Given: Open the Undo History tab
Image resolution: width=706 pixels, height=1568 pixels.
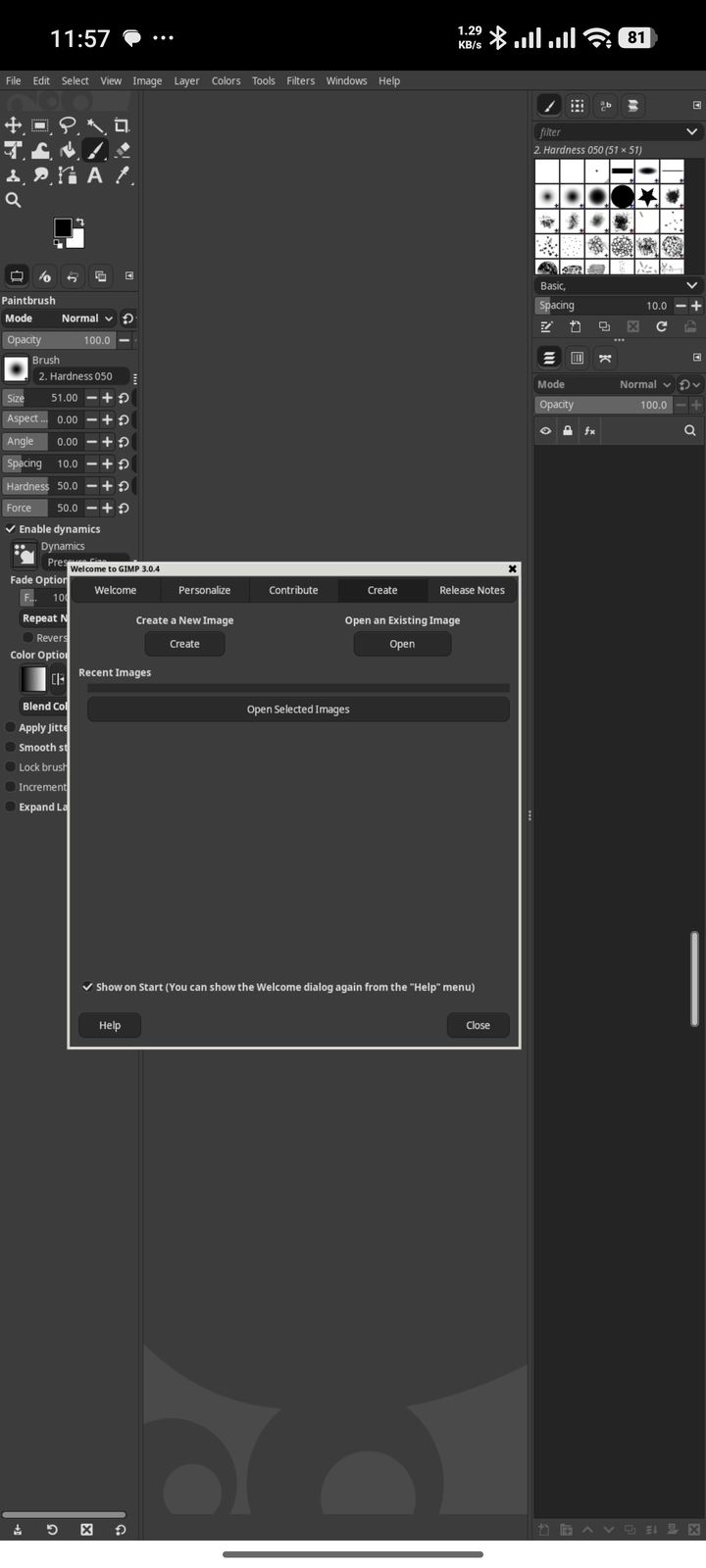Looking at the screenshot, I should (x=72, y=276).
